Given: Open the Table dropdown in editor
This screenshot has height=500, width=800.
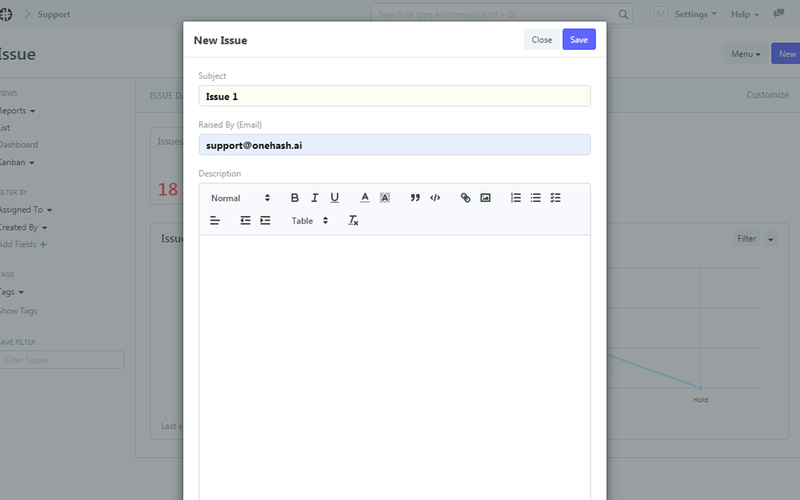Looking at the screenshot, I should pyautogui.click(x=310, y=220).
